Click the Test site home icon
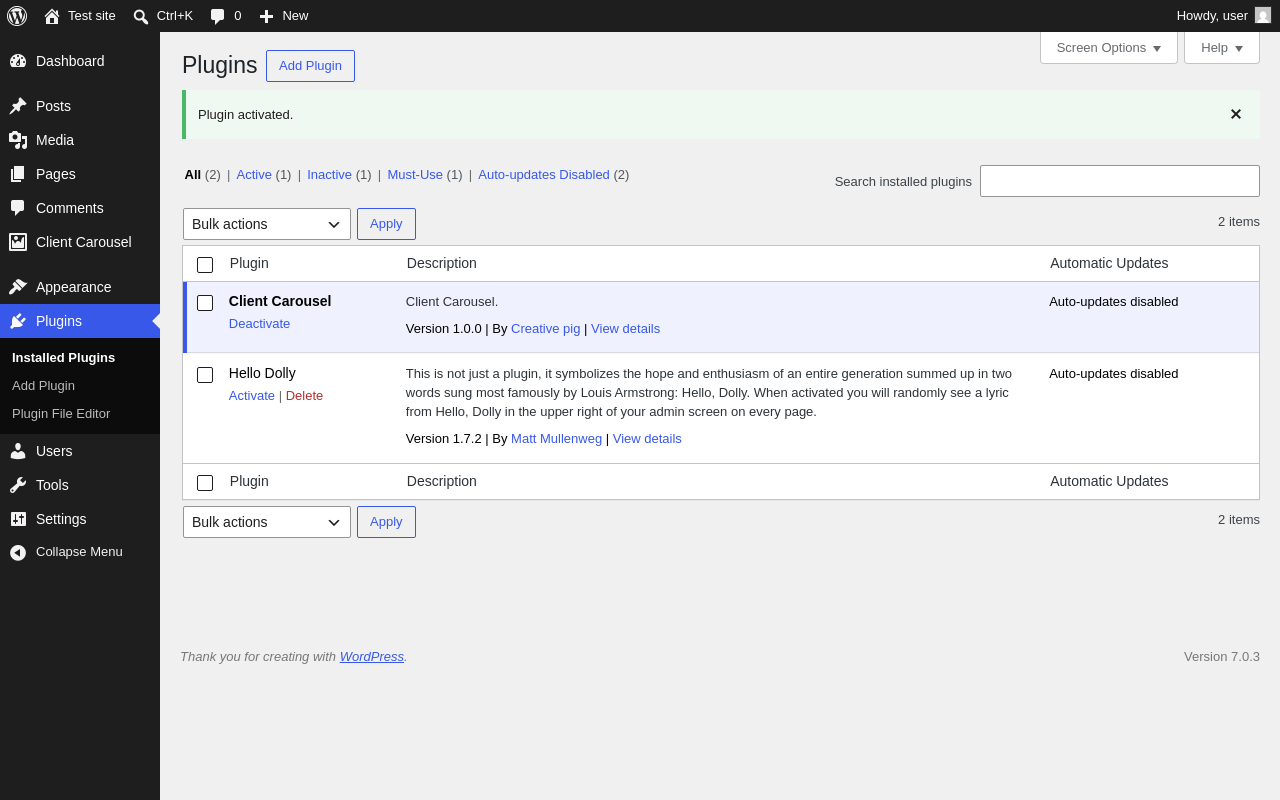This screenshot has width=1280, height=800. (x=52, y=16)
